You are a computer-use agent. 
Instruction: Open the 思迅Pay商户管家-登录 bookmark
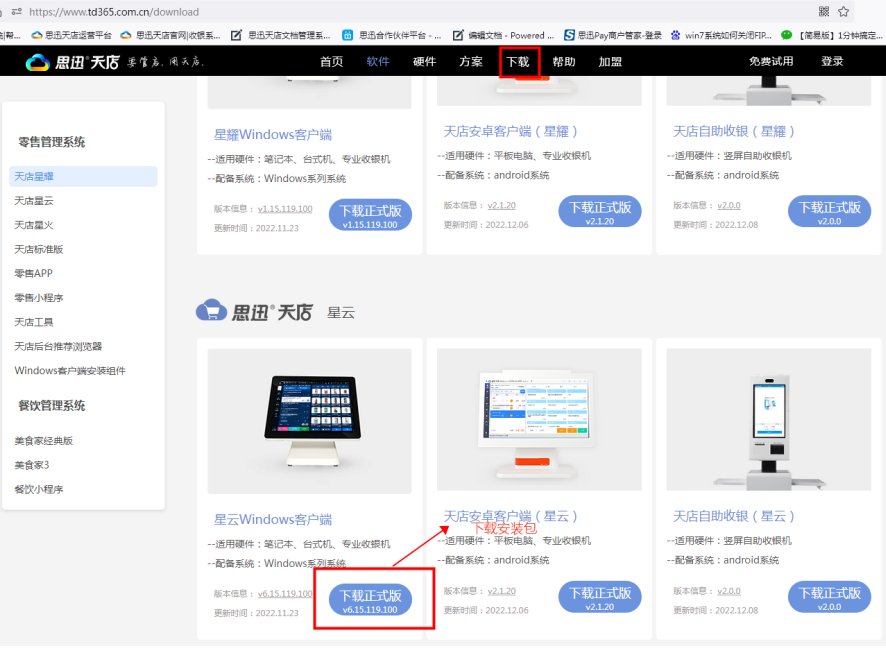tap(613, 35)
